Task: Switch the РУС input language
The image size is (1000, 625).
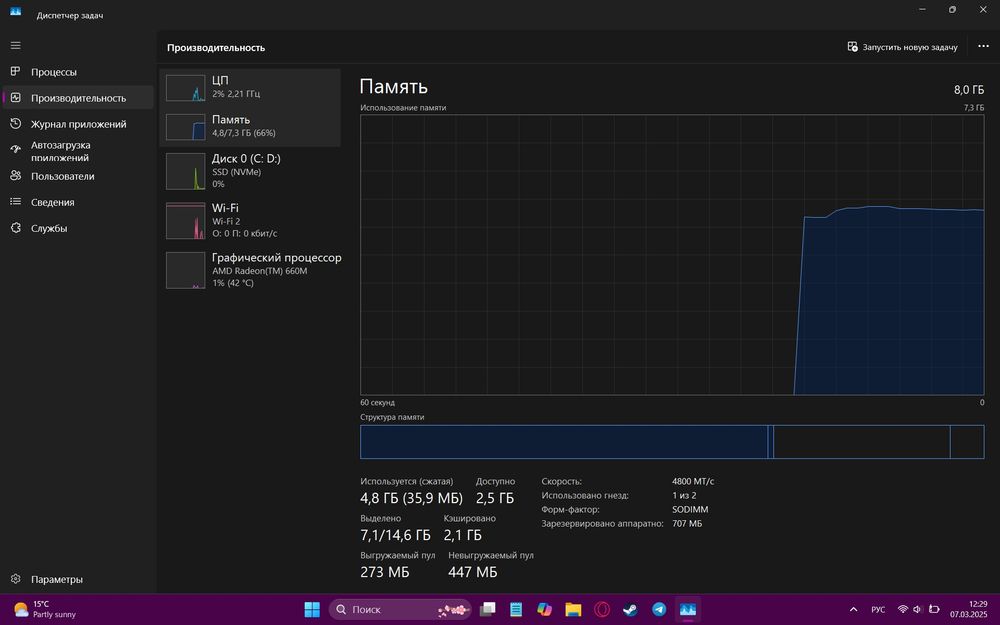Action: tap(878, 609)
